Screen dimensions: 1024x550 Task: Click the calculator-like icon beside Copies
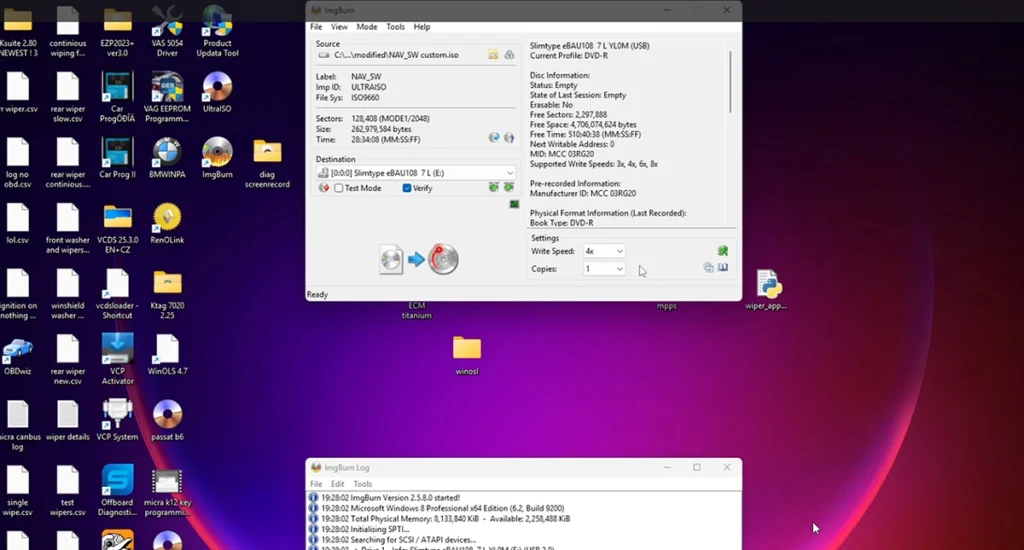click(x=708, y=268)
